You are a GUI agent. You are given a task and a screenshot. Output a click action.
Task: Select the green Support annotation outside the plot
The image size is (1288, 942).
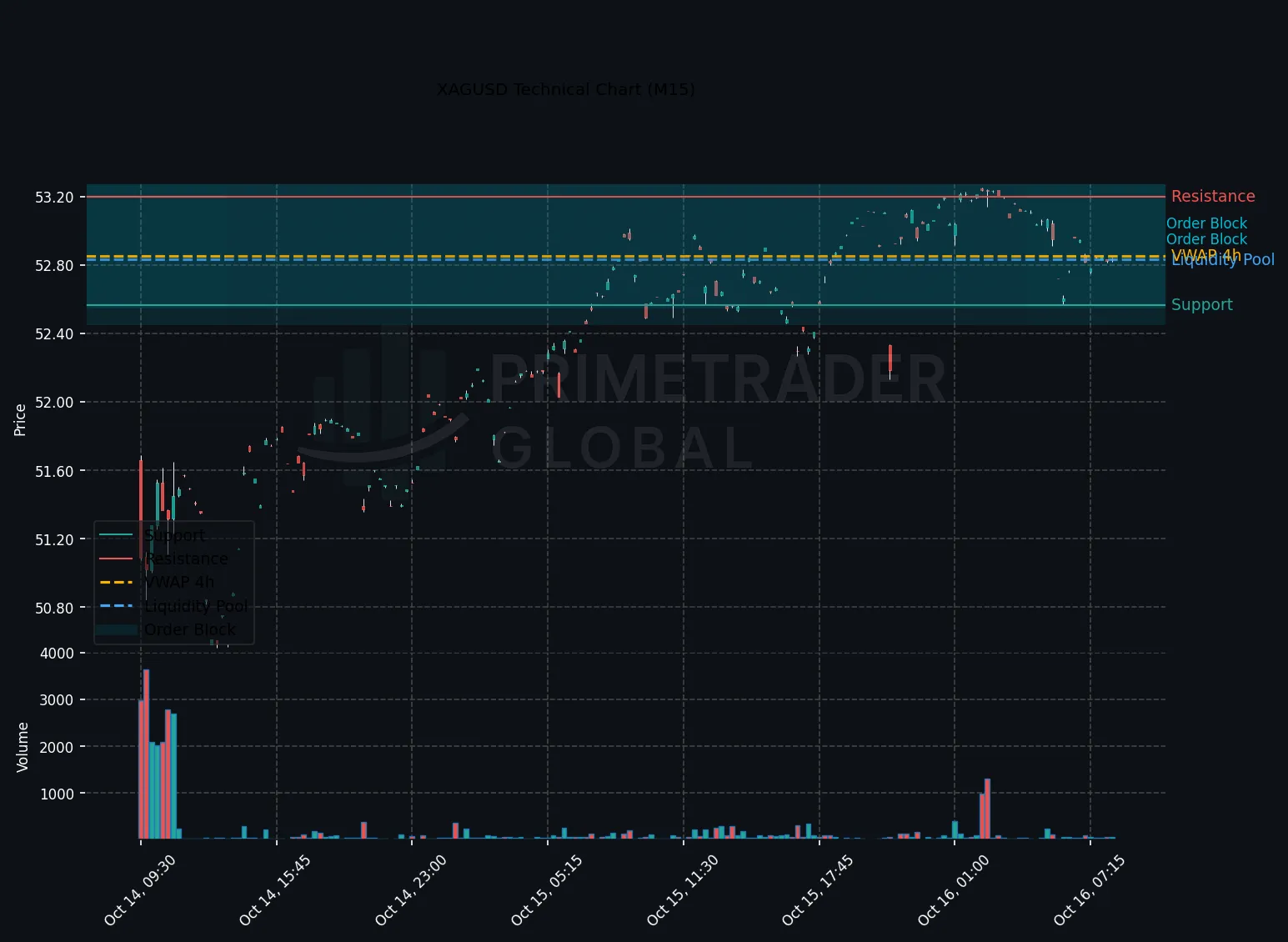[1201, 304]
